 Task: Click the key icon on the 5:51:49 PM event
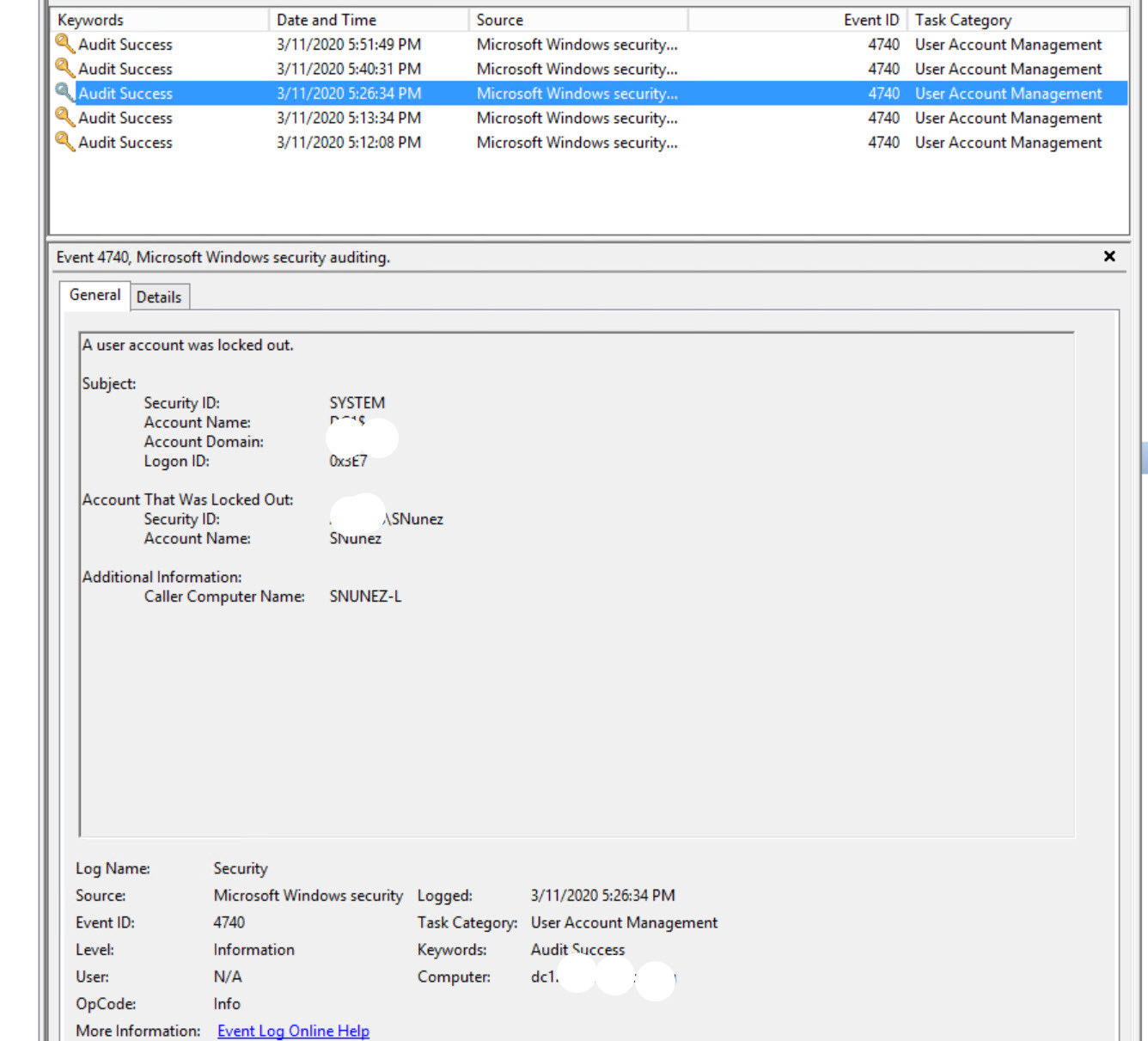65,44
